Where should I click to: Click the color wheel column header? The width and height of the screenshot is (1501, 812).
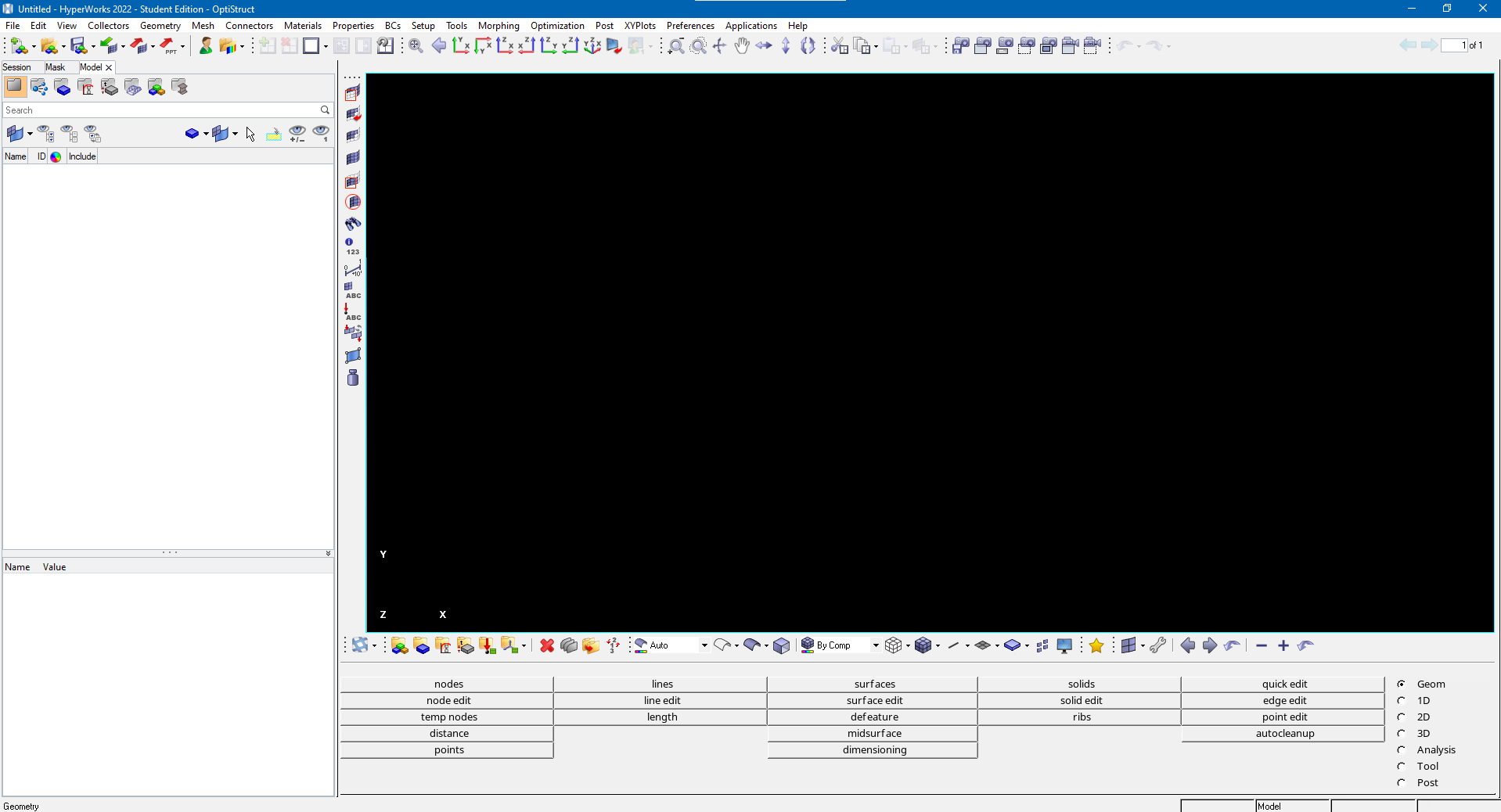[x=56, y=156]
